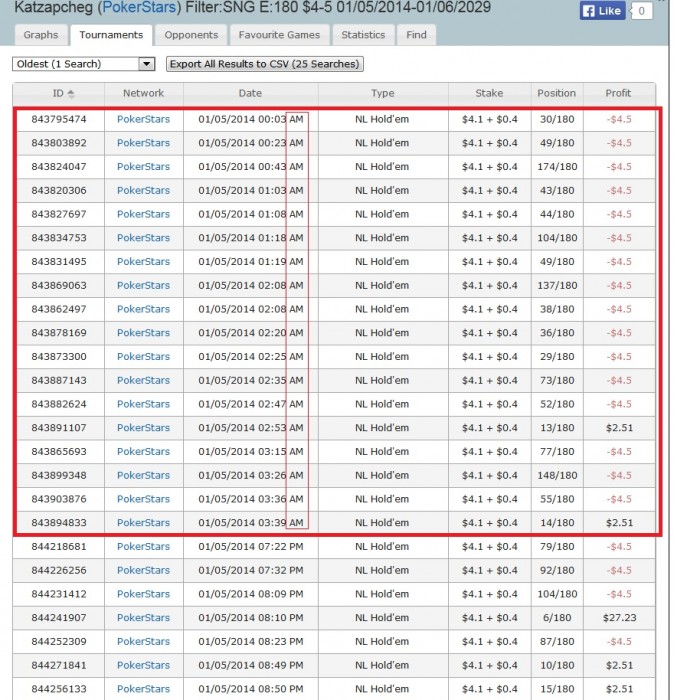The image size is (674, 700).
Task: Open PokerStars link for tournament 844226256
Action: pos(144,570)
